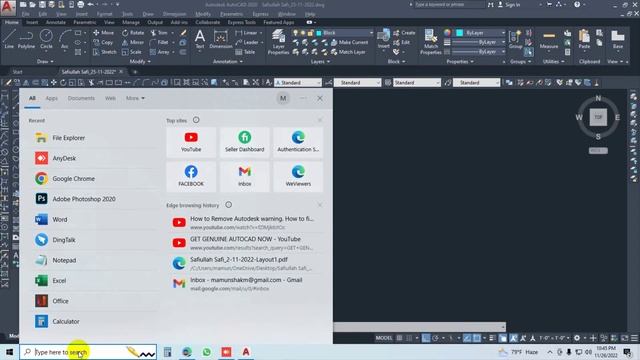640x360 pixels.
Task: Select the Circle tool
Action: point(46,39)
